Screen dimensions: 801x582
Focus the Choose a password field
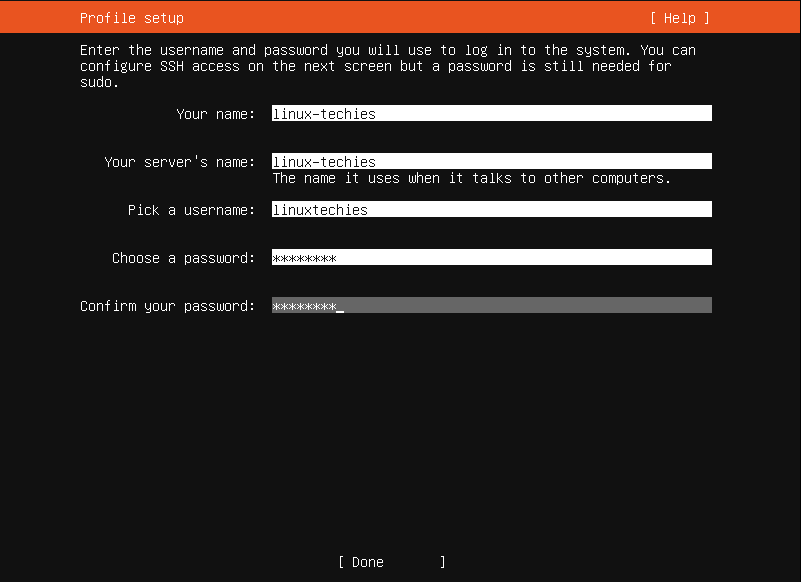coord(491,258)
